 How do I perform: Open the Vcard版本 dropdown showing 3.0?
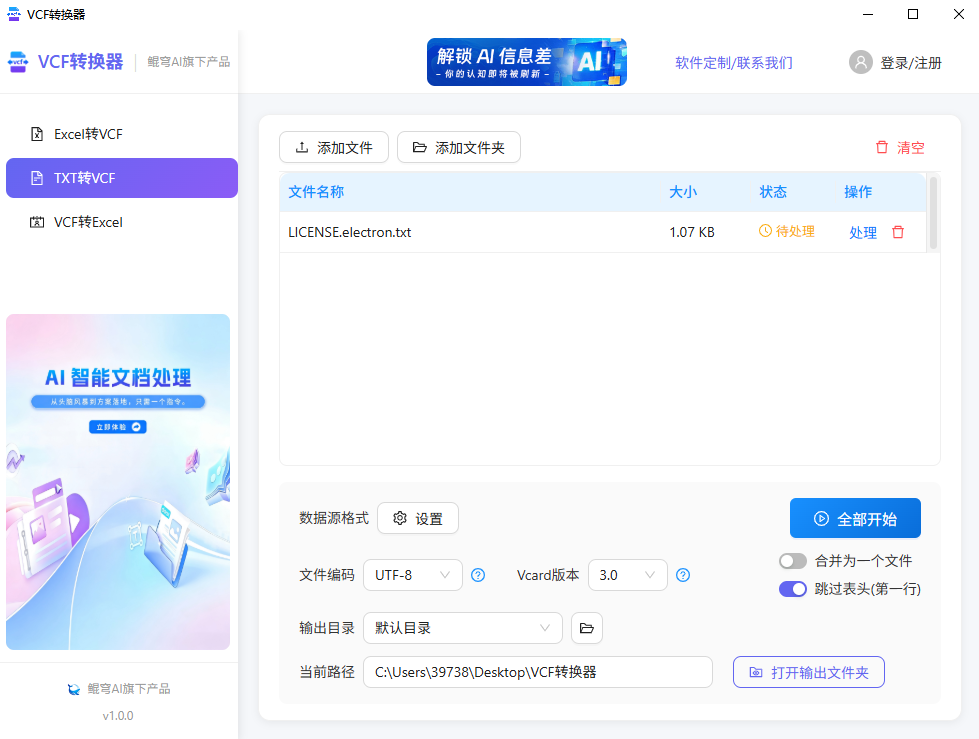coord(627,575)
